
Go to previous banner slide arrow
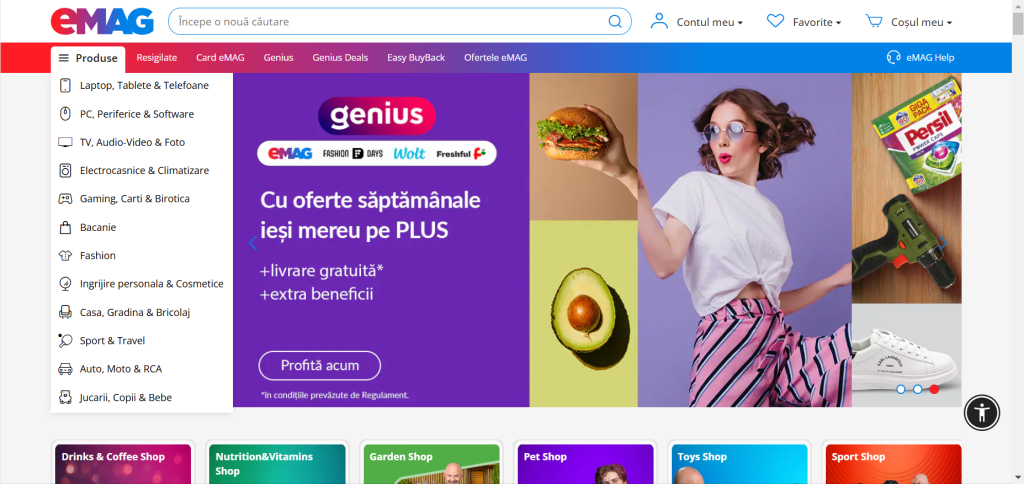[253, 243]
